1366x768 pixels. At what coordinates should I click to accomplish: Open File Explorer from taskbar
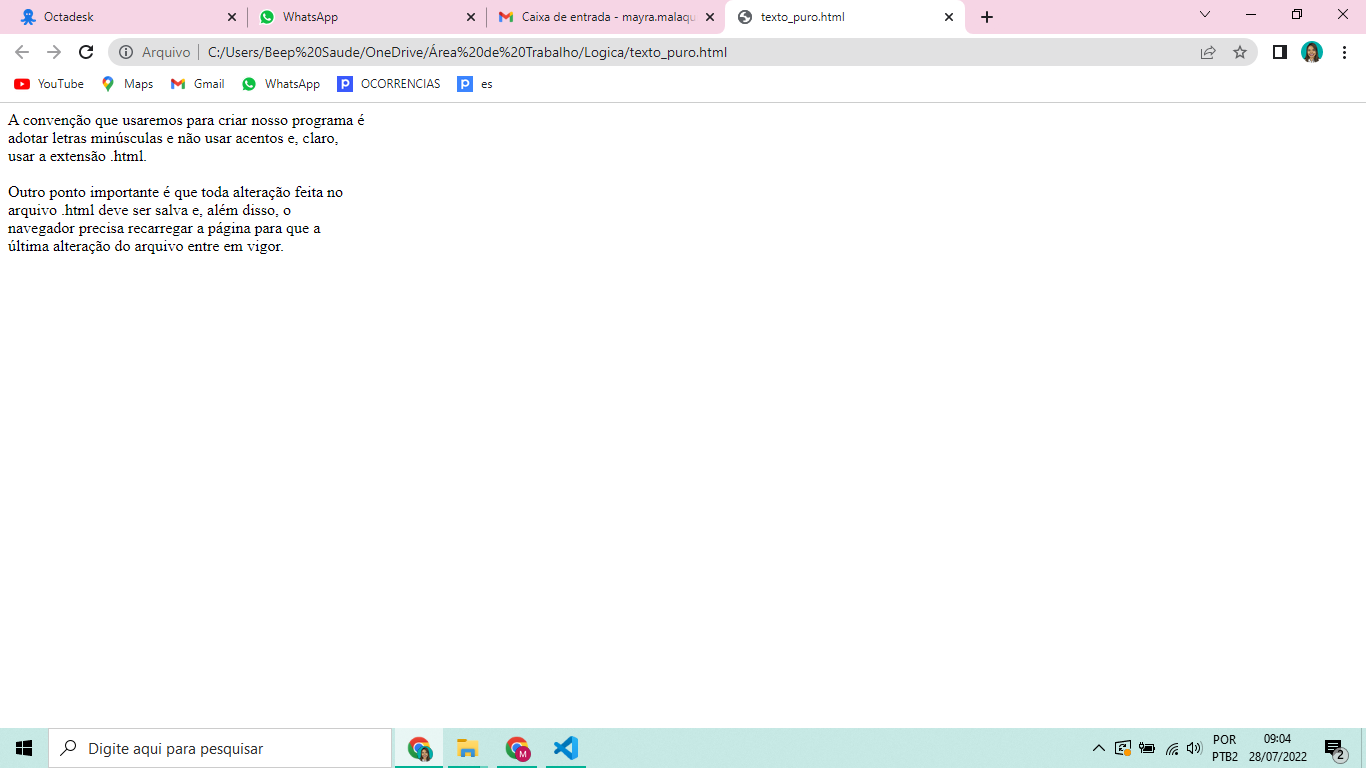coord(468,748)
